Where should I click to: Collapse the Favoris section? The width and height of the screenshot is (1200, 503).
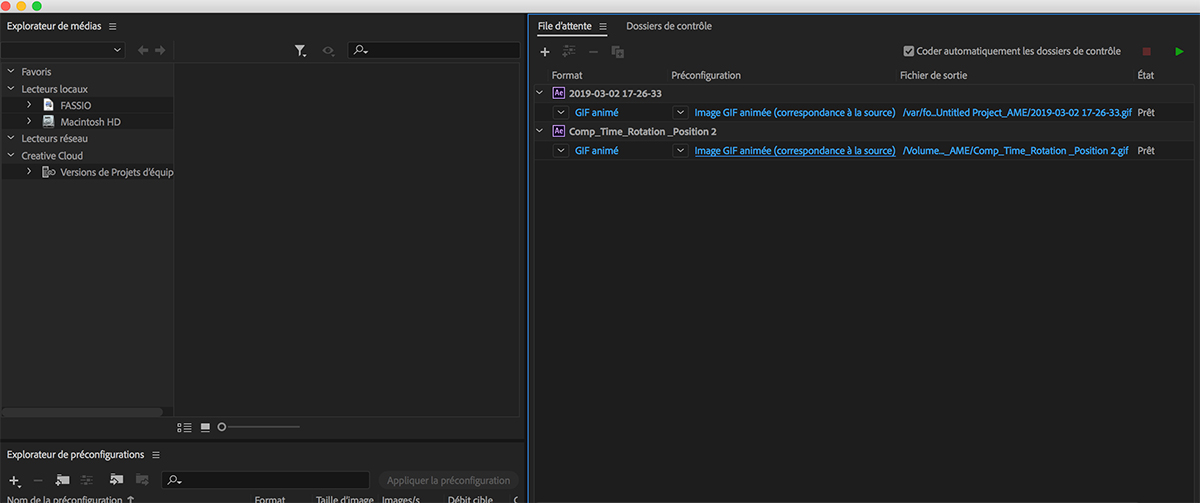11,72
